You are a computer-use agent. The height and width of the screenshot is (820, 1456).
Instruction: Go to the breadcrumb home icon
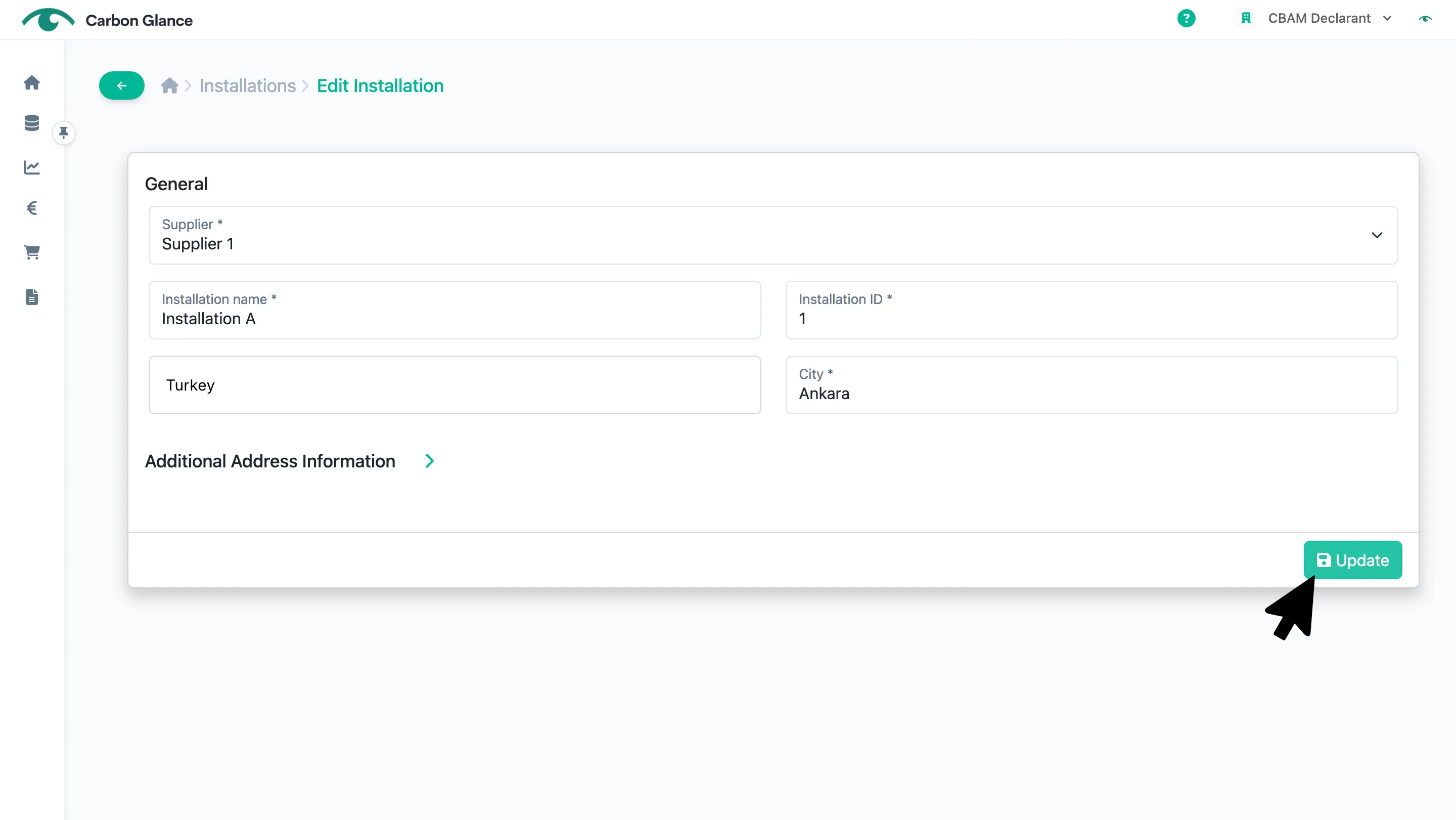point(169,85)
